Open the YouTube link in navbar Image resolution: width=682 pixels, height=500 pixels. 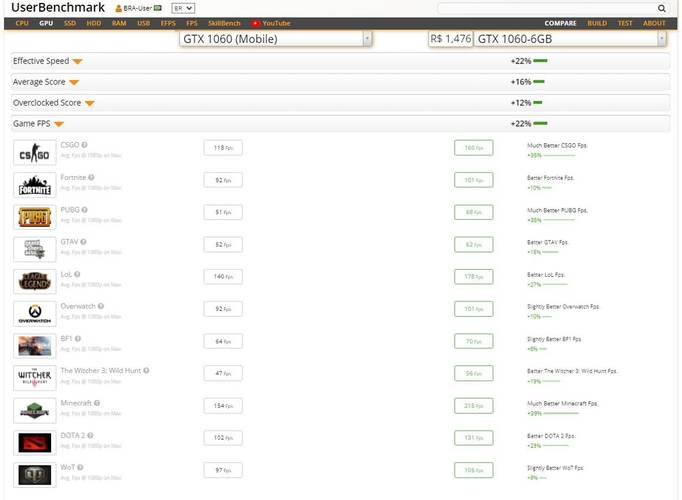coord(271,23)
